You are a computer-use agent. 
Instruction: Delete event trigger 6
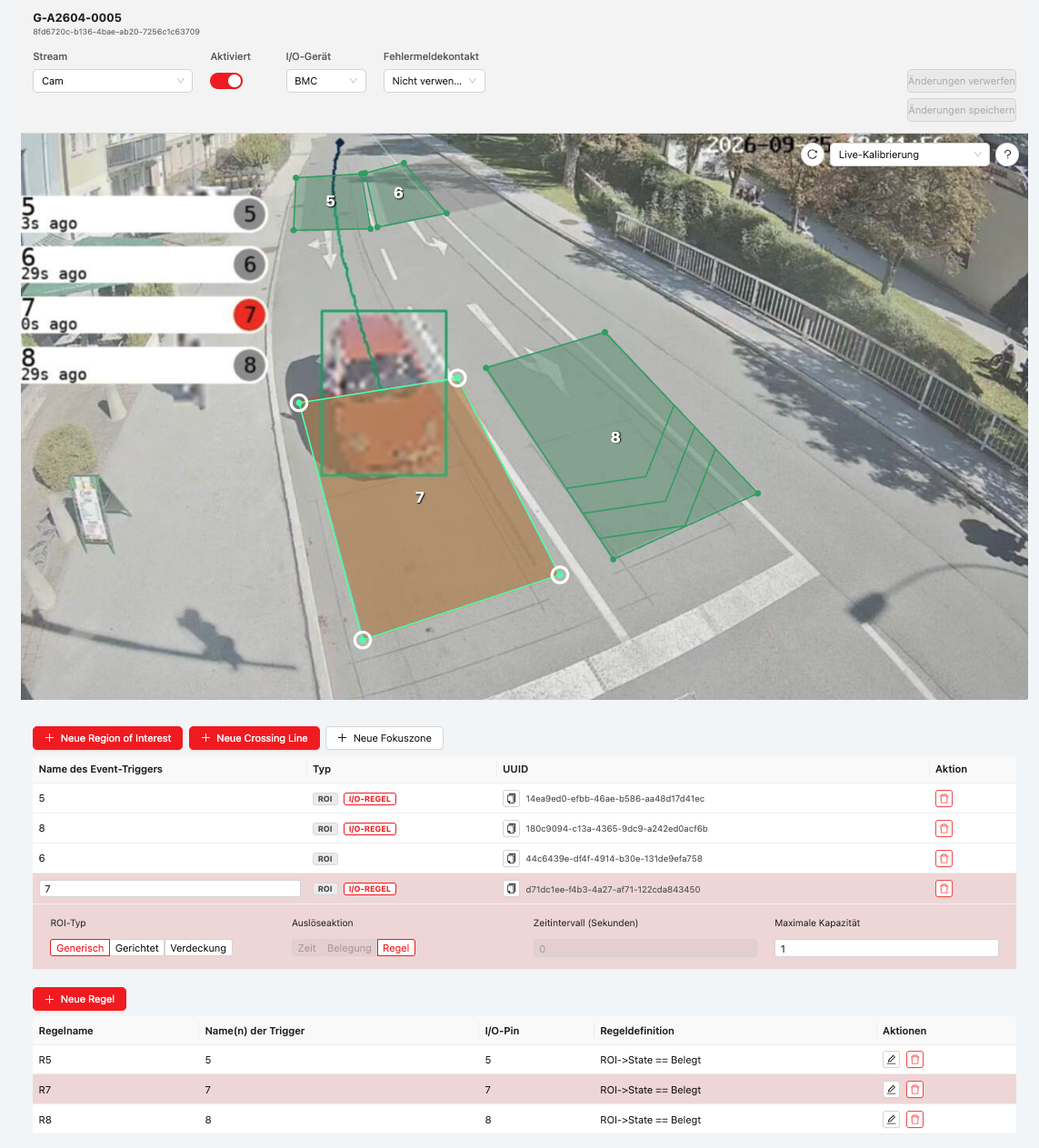[x=944, y=859]
